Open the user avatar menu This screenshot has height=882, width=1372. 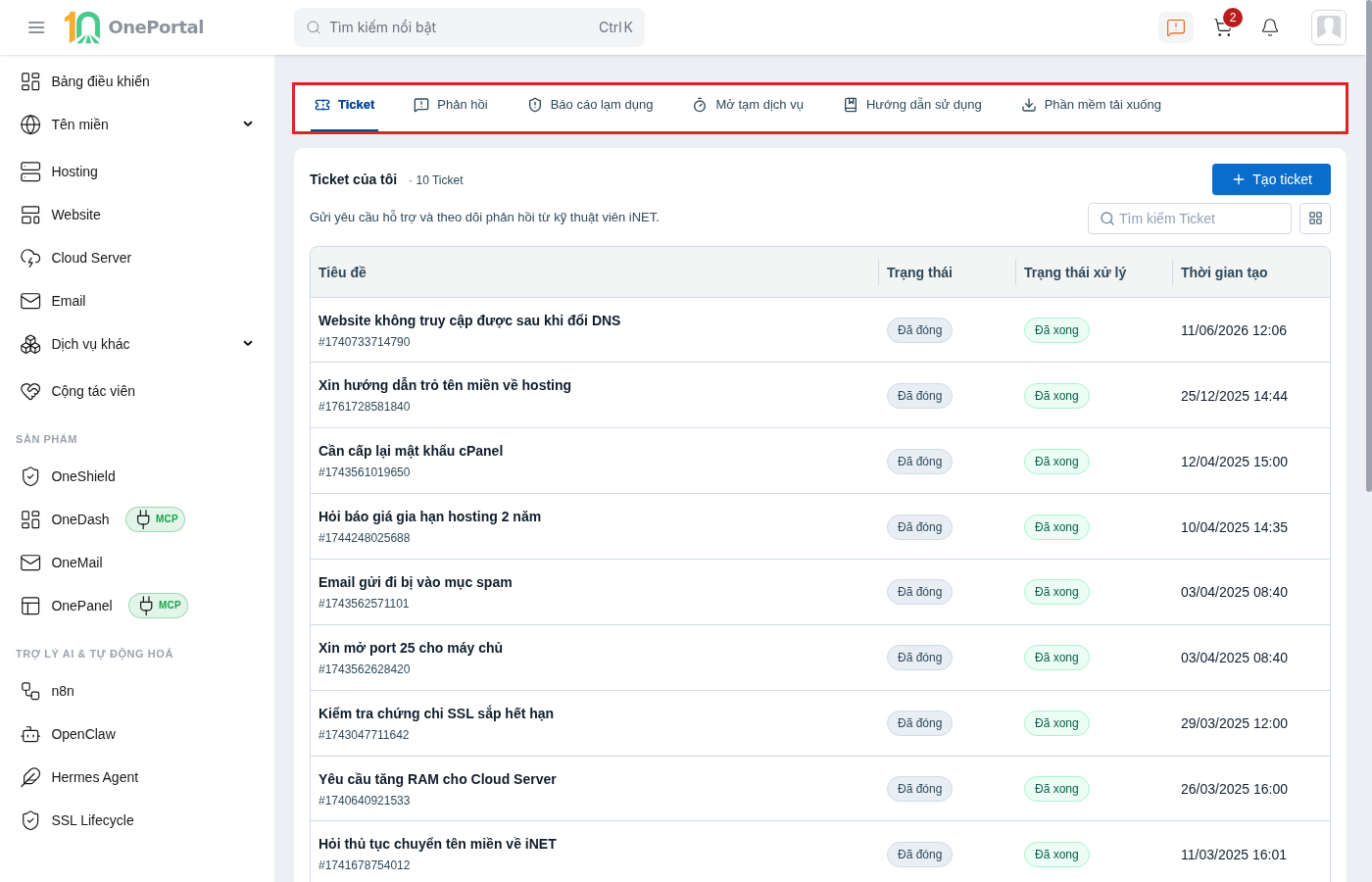point(1329,27)
